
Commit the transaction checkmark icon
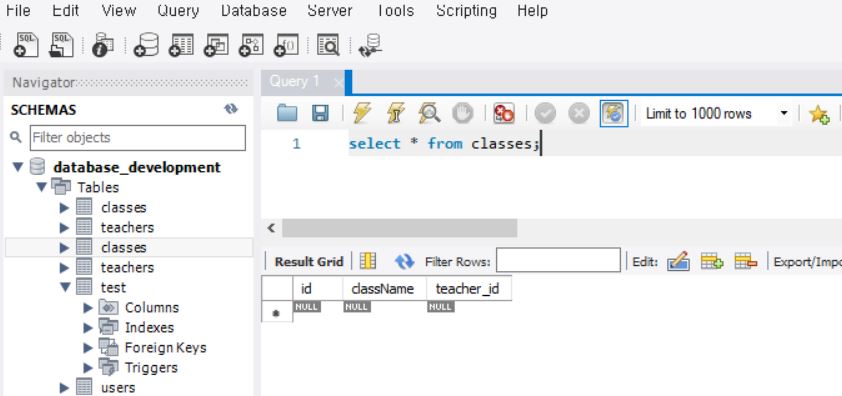(545, 113)
